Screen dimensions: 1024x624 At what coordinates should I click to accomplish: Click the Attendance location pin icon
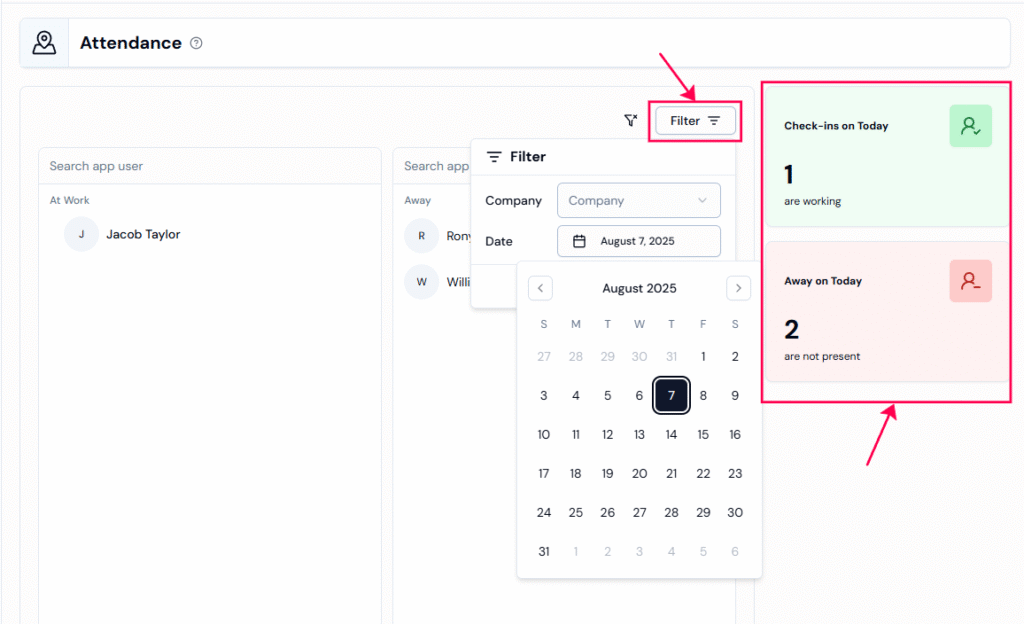[x=44, y=43]
